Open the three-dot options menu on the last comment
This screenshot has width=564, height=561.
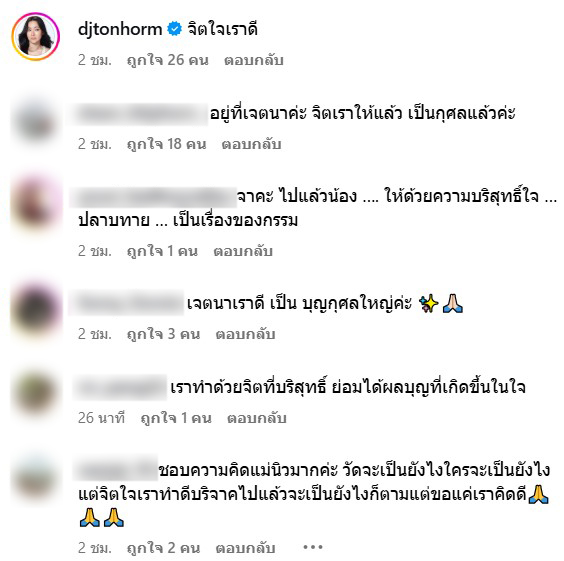click(313, 547)
